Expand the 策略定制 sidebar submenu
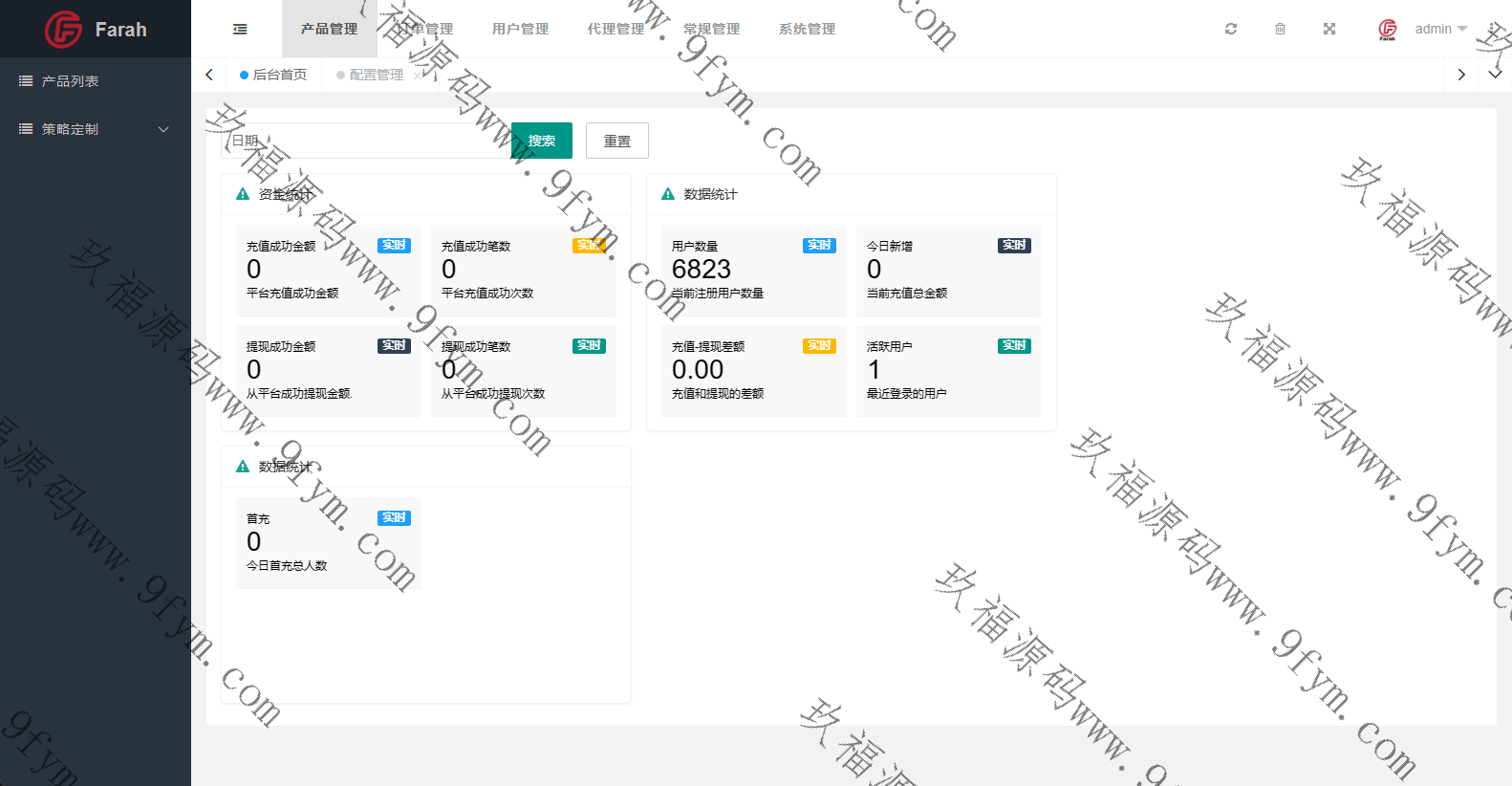Screen dimensions: 1512x786 tap(96, 129)
